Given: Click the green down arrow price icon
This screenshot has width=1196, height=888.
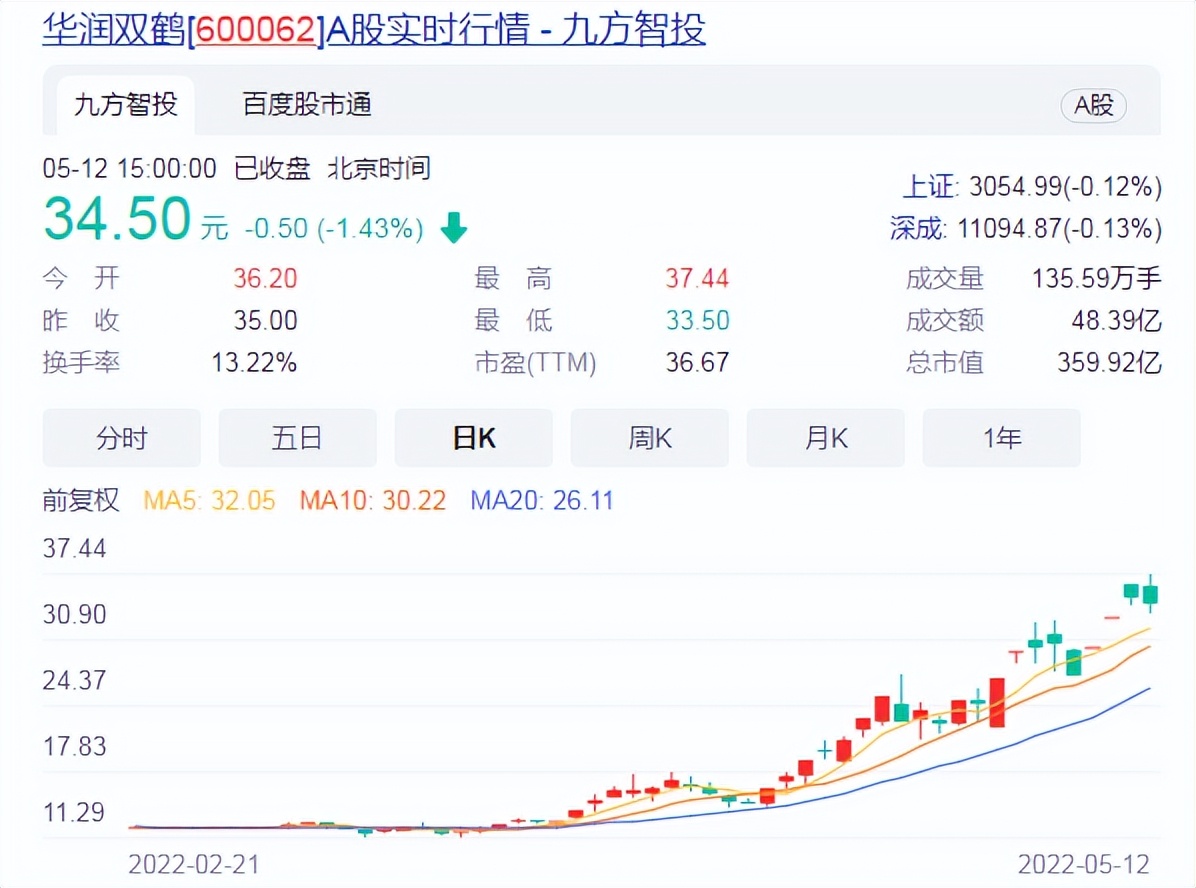Looking at the screenshot, I should click(454, 229).
